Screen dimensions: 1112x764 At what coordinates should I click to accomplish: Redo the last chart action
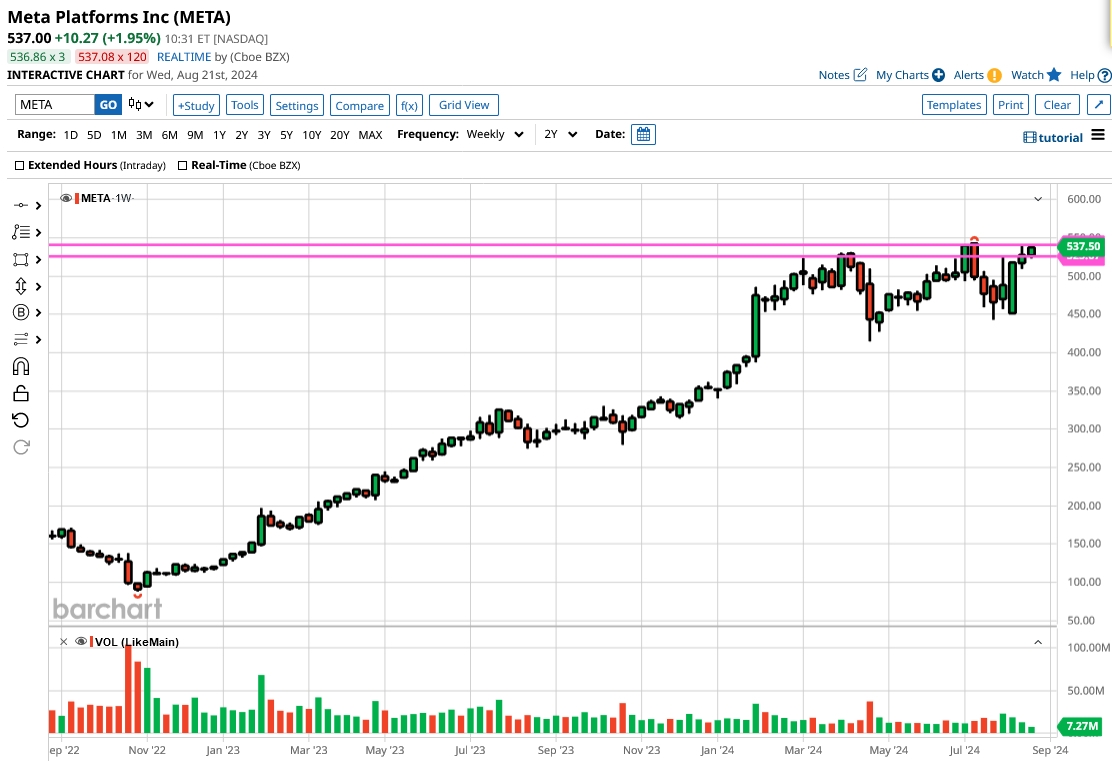(x=21, y=447)
